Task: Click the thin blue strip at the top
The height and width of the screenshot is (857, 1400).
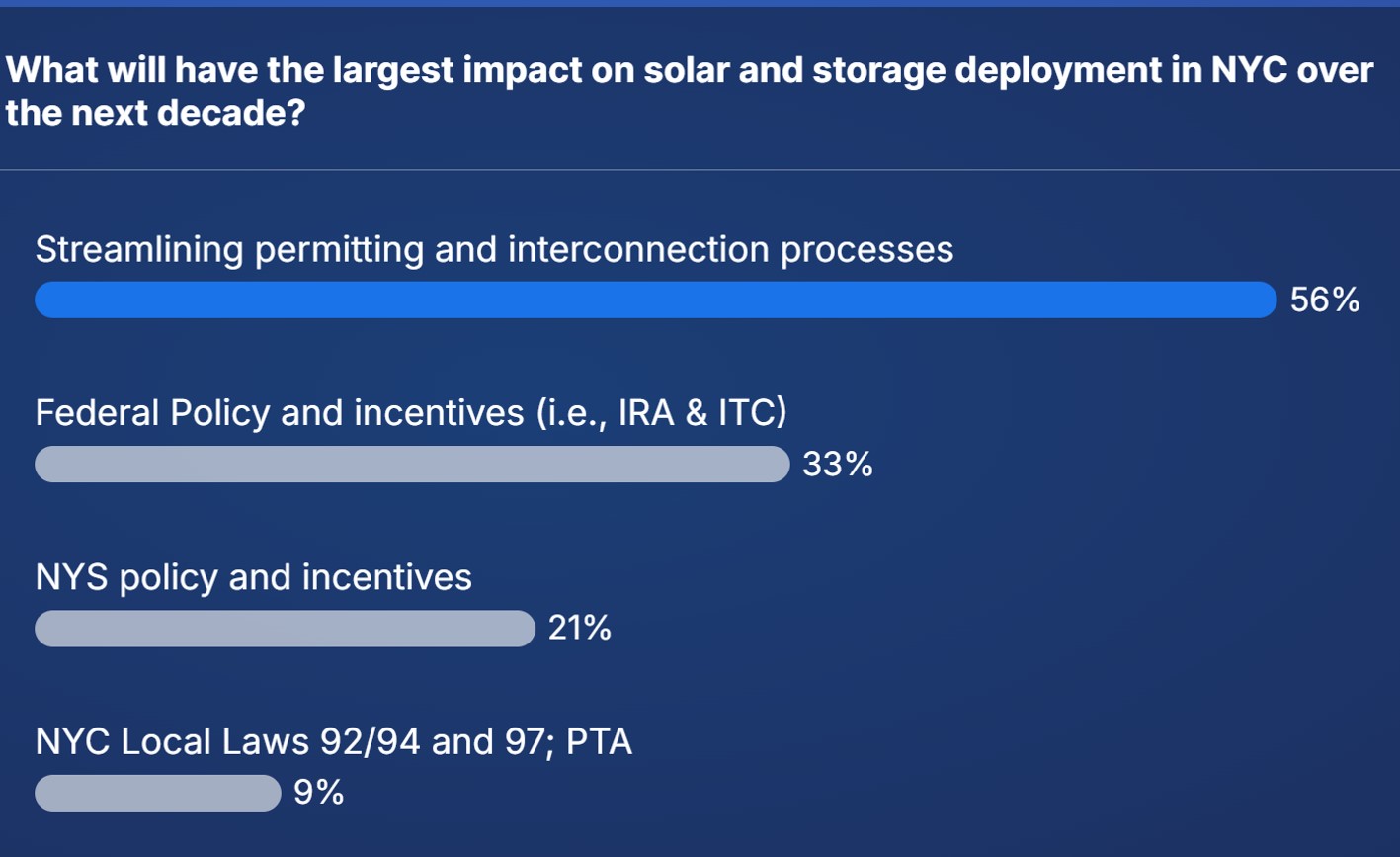Action: point(700,3)
